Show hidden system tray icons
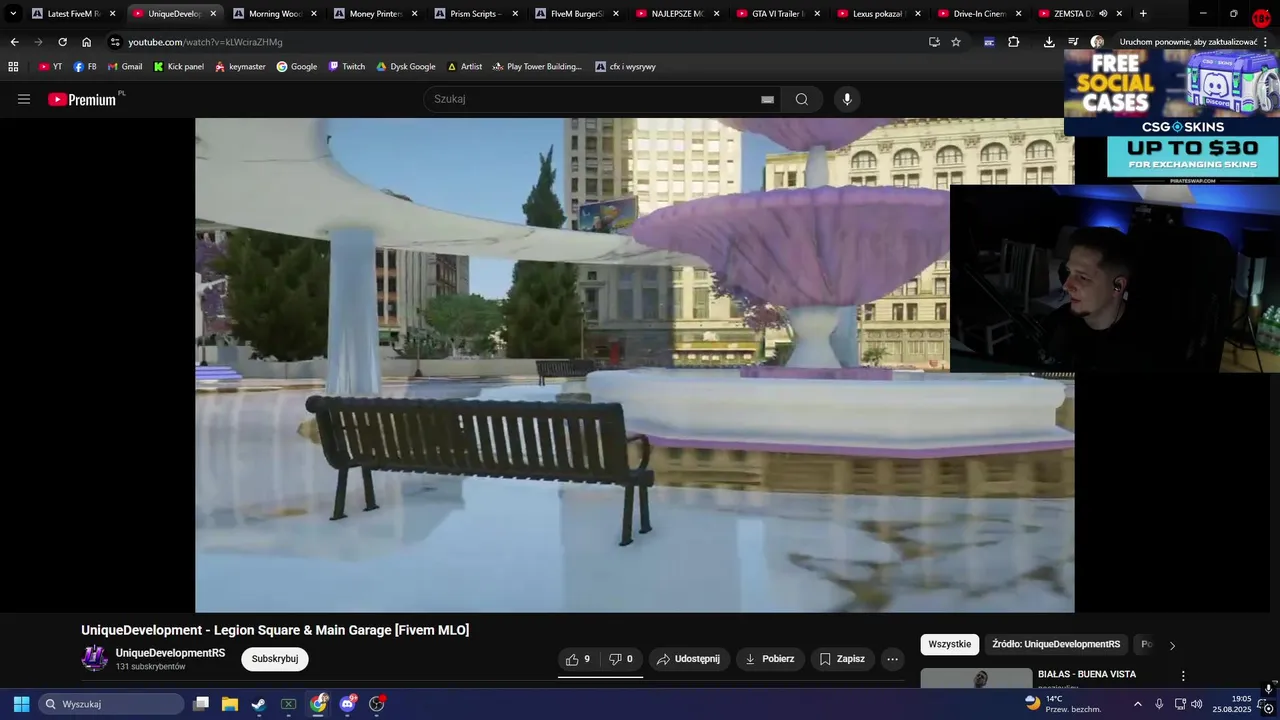Image resolution: width=1280 pixels, height=720 pixels. tap(1137, 704)
